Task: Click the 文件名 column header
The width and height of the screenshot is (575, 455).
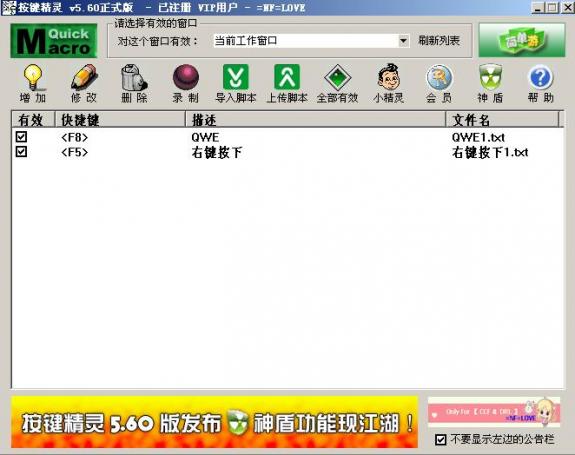Action: click(502, 120)
